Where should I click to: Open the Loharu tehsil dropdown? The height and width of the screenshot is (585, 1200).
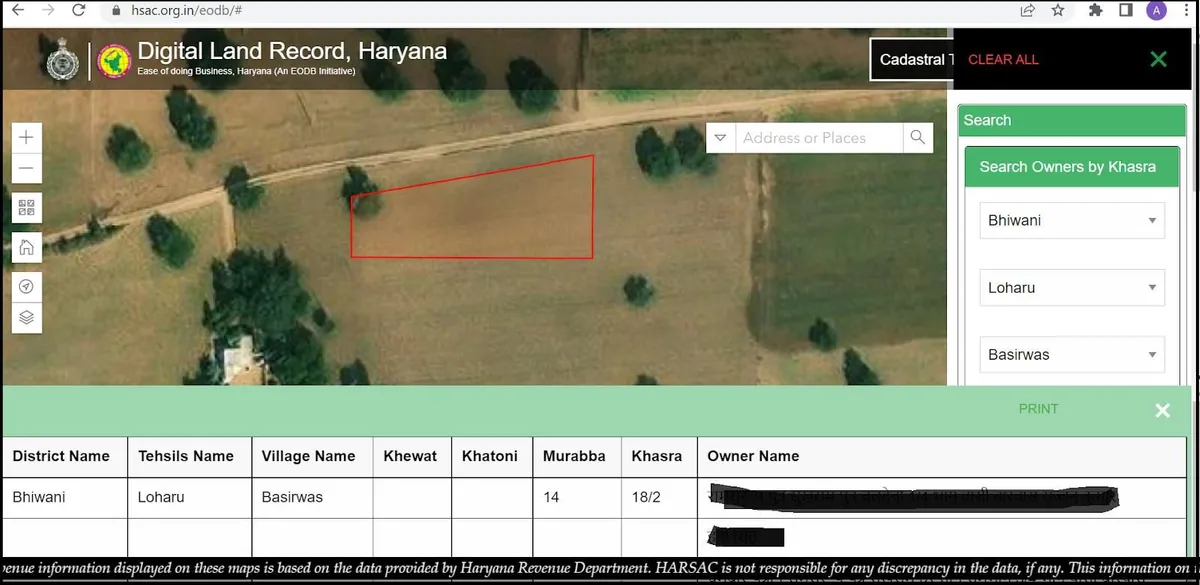(x=1071, y=287)
